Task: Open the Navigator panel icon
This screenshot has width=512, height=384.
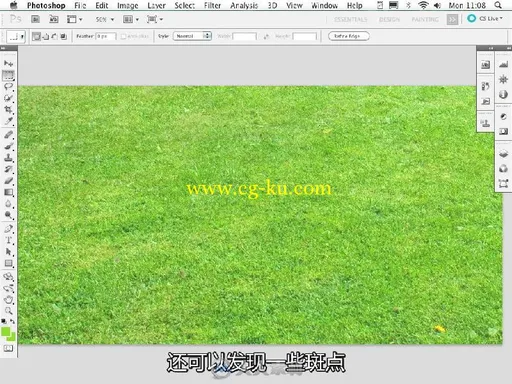Action: 503,80
